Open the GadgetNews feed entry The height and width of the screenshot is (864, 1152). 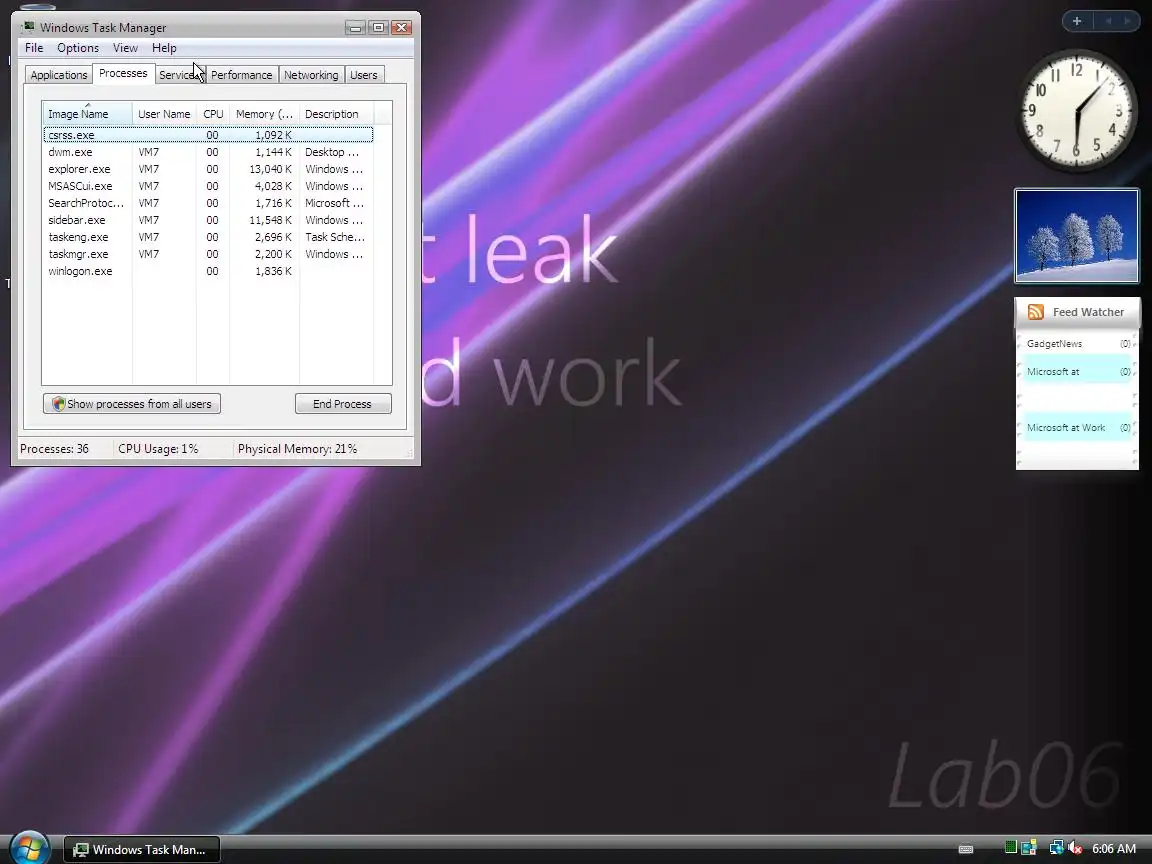[1077, 344]
